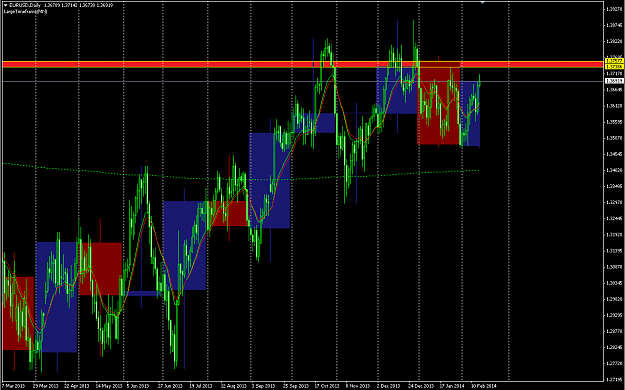Click the 12 Aug 2013 date label
625x390 pixels.
tap(234, 386)
